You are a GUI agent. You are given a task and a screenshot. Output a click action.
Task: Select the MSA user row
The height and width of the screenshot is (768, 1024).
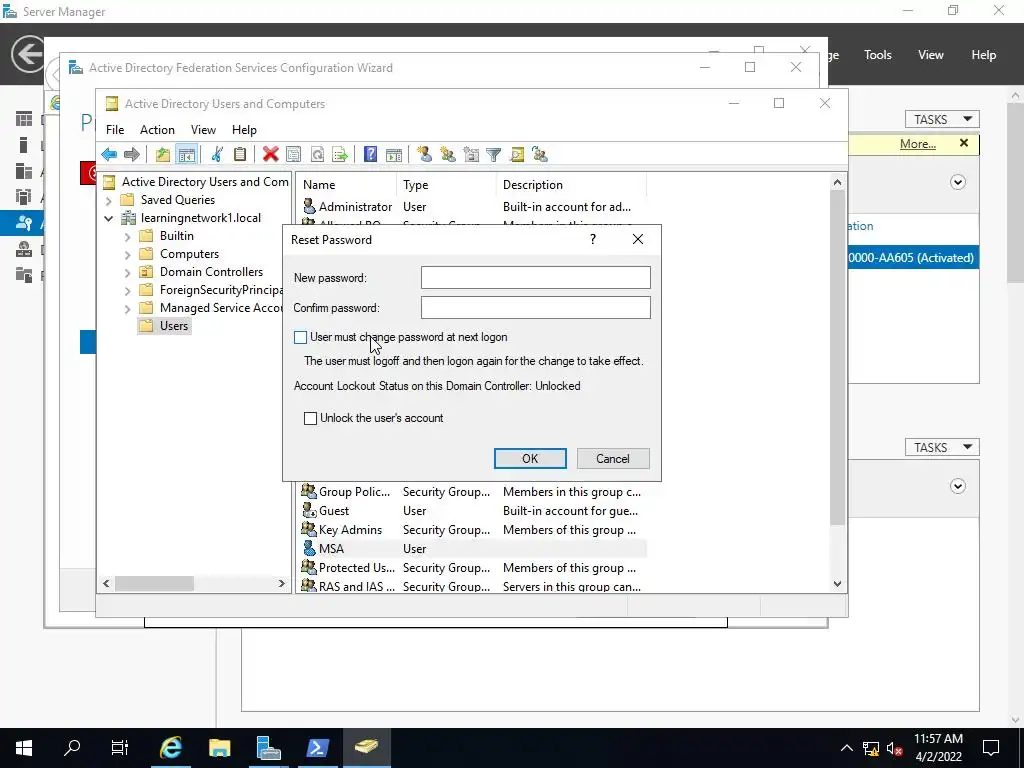point(474,549)
